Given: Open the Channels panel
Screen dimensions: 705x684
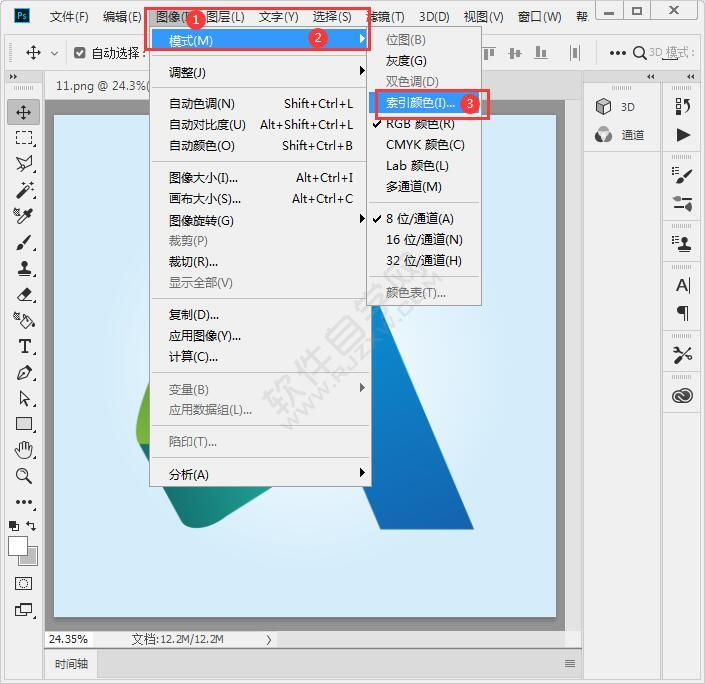Looking at the screenshot, I should (620, 134).
